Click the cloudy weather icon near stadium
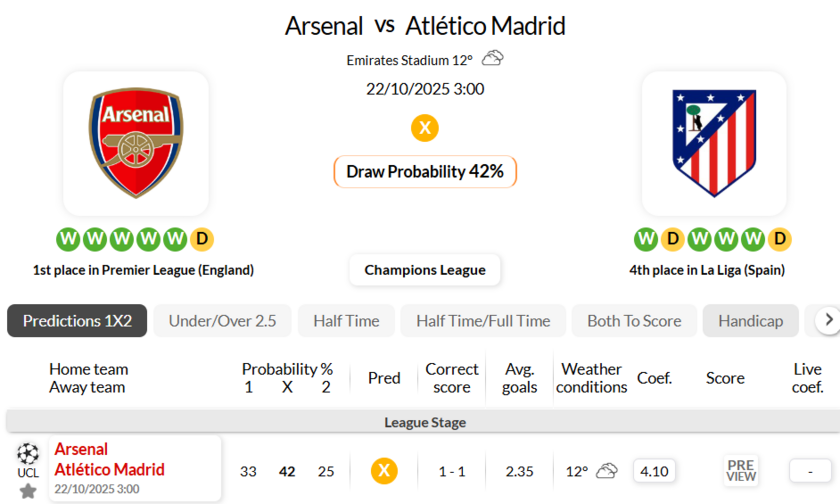This screenshot has width=840, height=504. [492, 59]
